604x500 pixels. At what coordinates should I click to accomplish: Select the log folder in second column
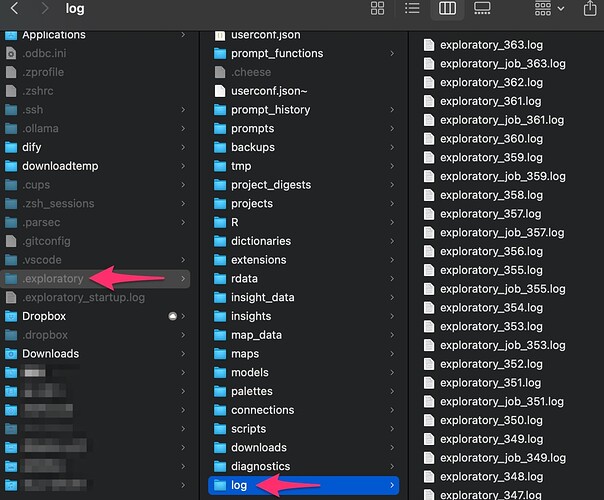click(241, 485)
